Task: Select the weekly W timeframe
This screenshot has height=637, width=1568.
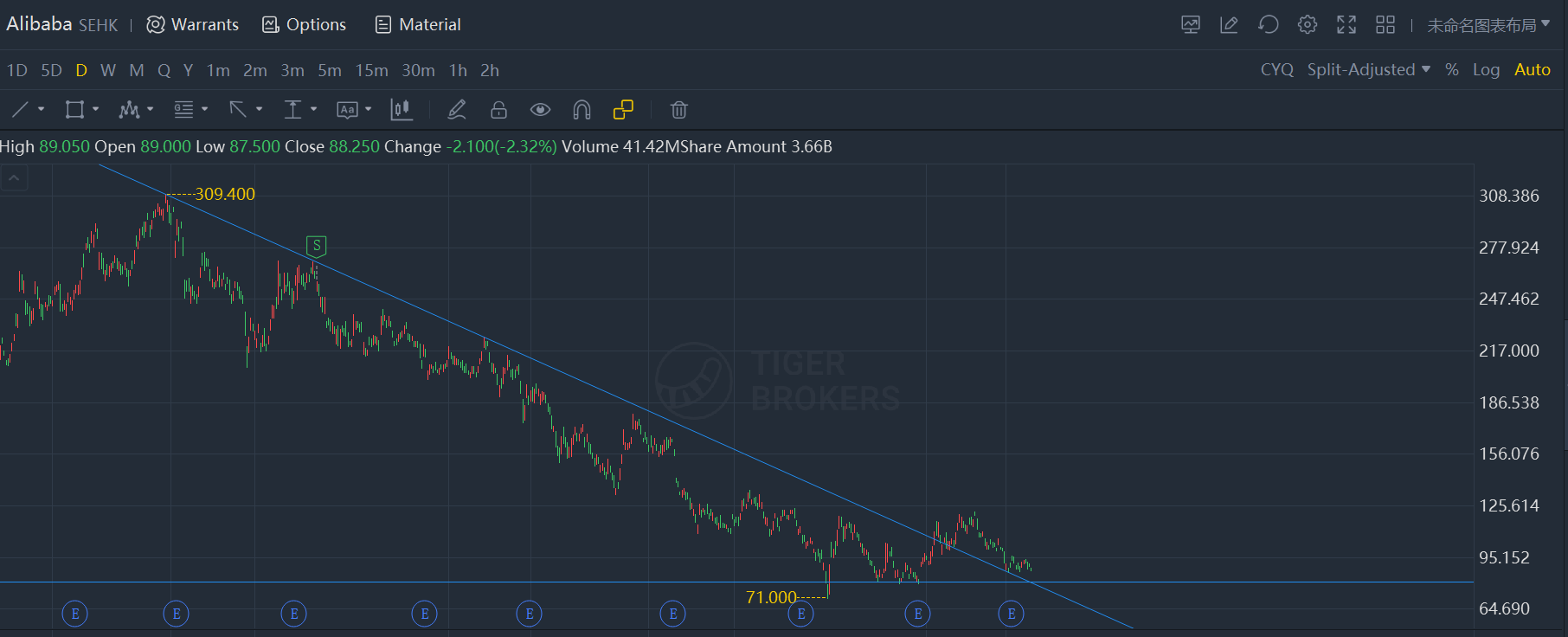Action: coord(108,71)
